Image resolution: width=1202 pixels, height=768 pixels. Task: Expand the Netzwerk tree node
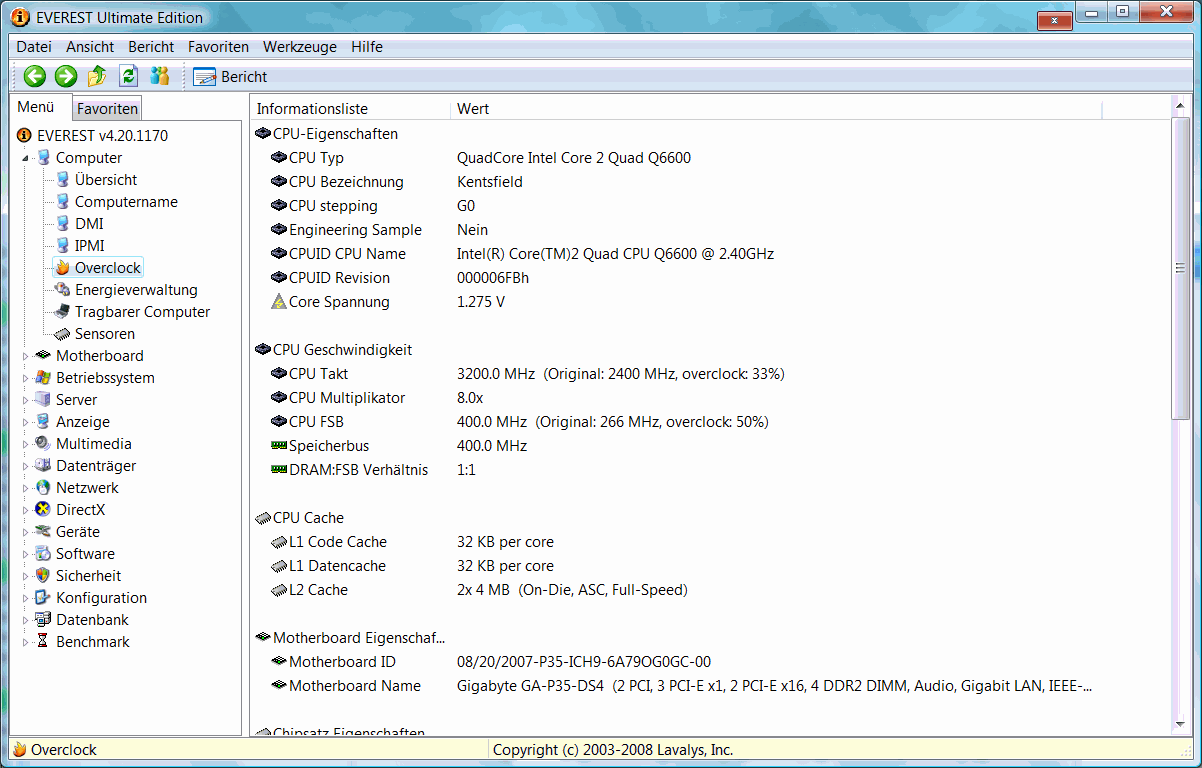[x=25, y=488]
